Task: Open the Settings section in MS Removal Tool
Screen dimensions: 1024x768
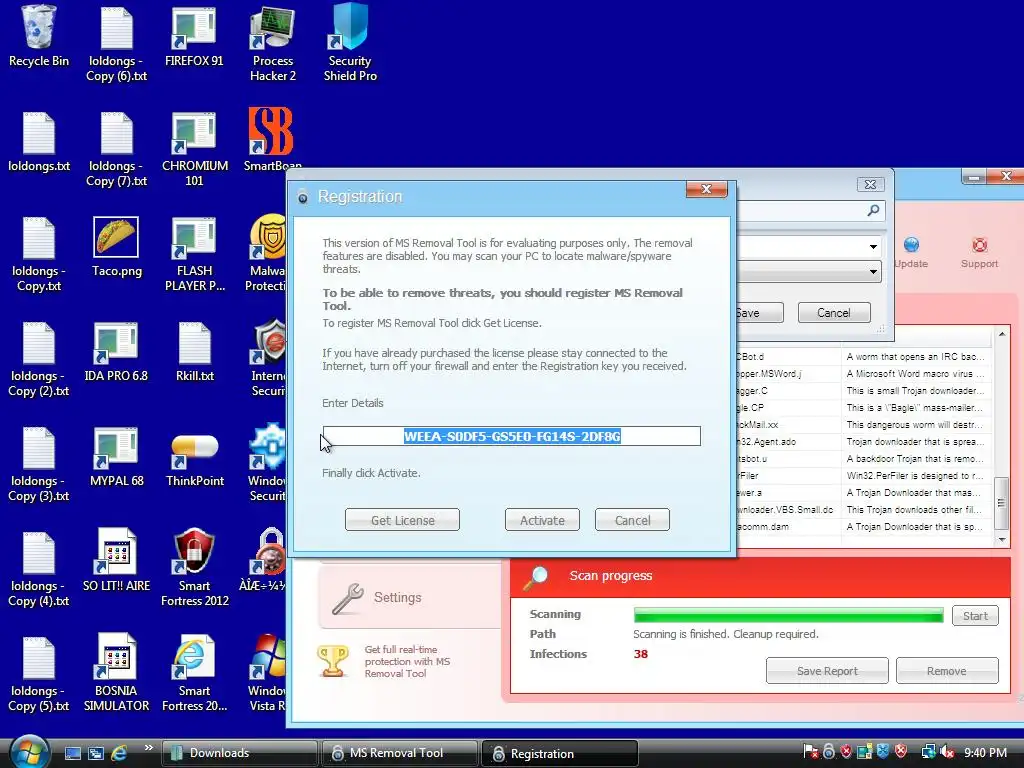Action: click(x=410, y=597)
